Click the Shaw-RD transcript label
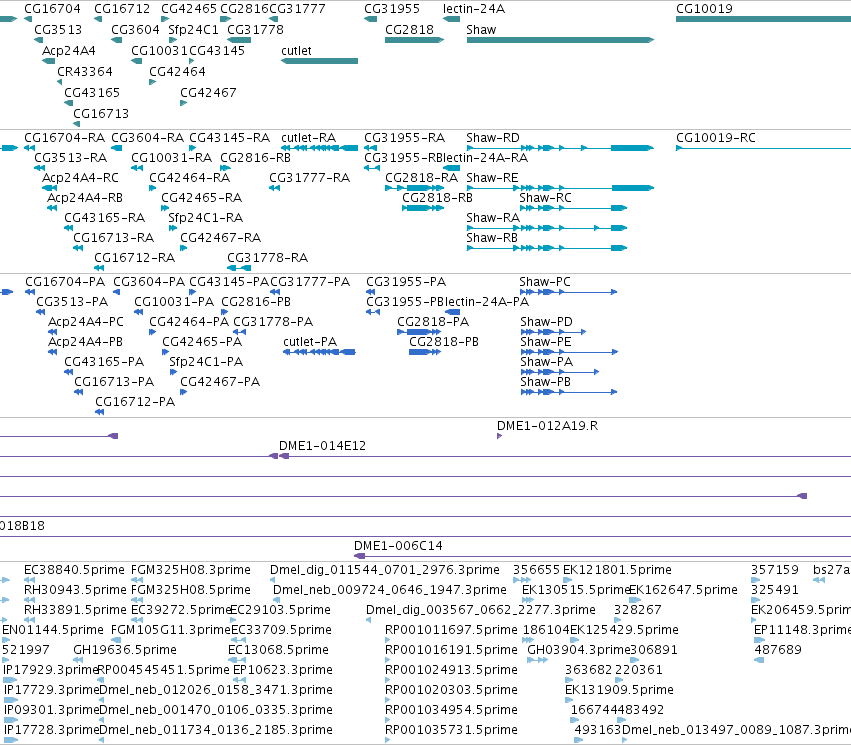 [493, 138]
